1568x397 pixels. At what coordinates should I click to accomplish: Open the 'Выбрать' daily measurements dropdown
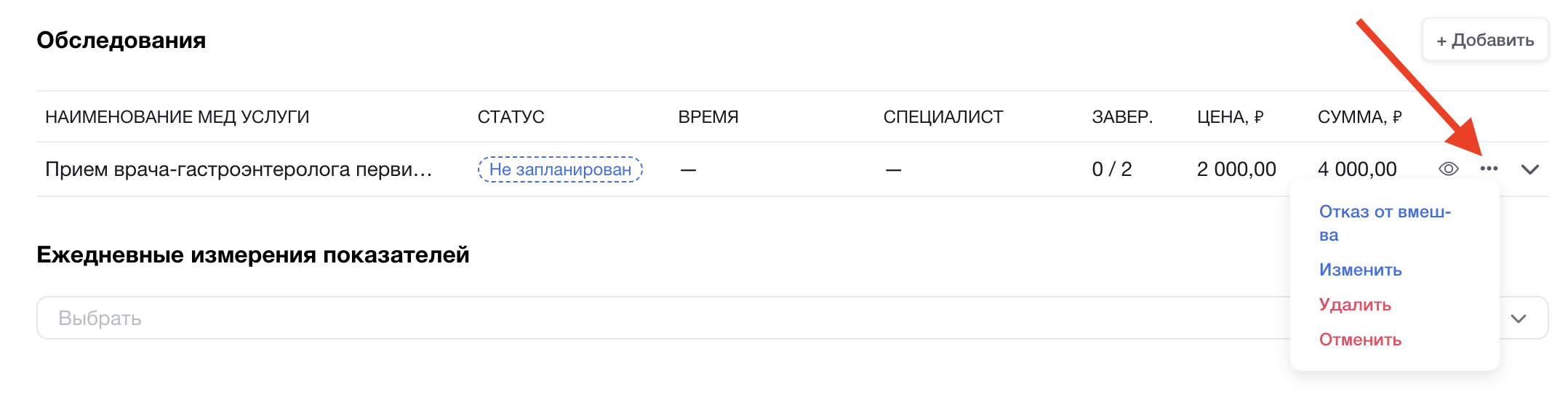(655, 318)
